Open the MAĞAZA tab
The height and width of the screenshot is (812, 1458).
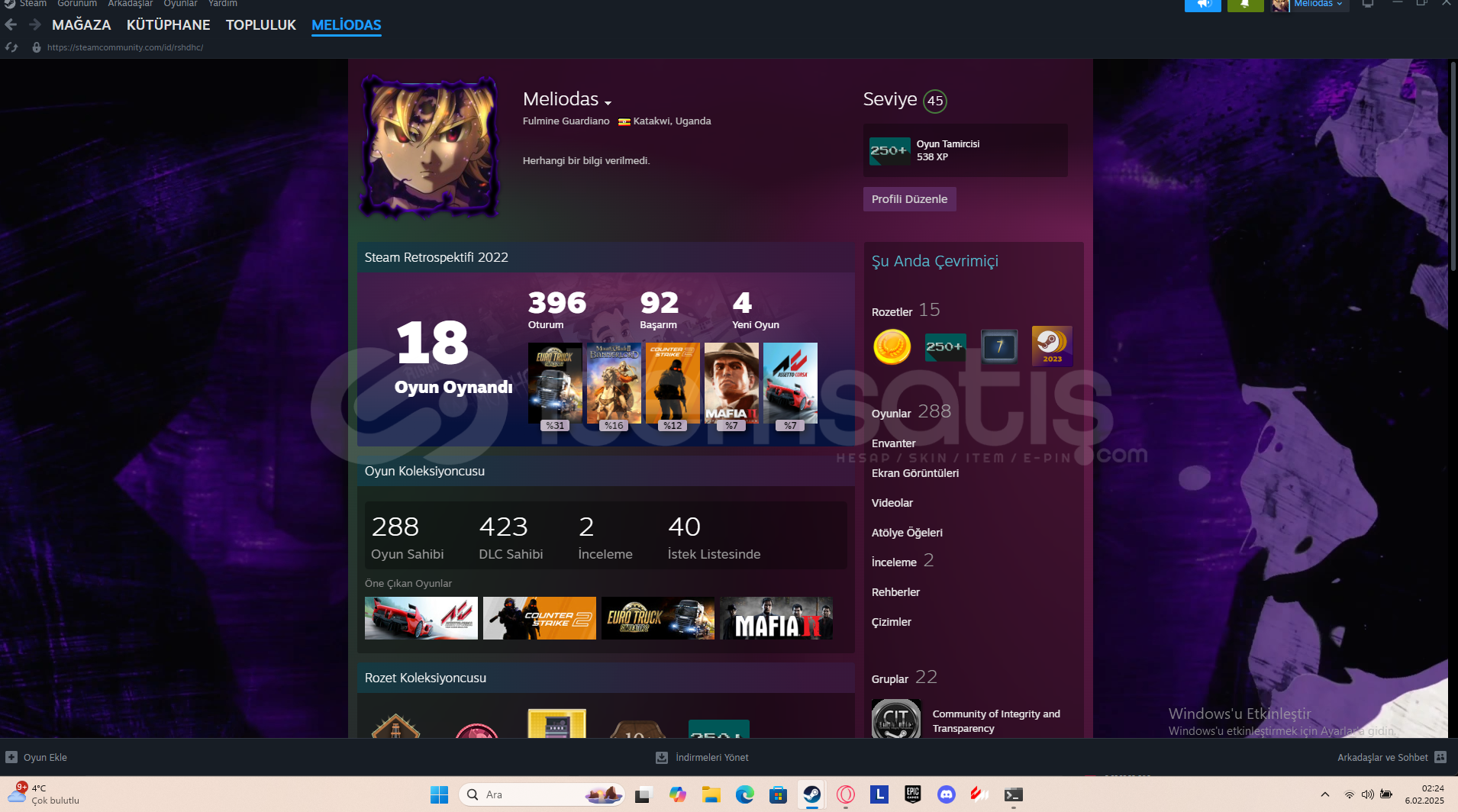tap(82, 24)
